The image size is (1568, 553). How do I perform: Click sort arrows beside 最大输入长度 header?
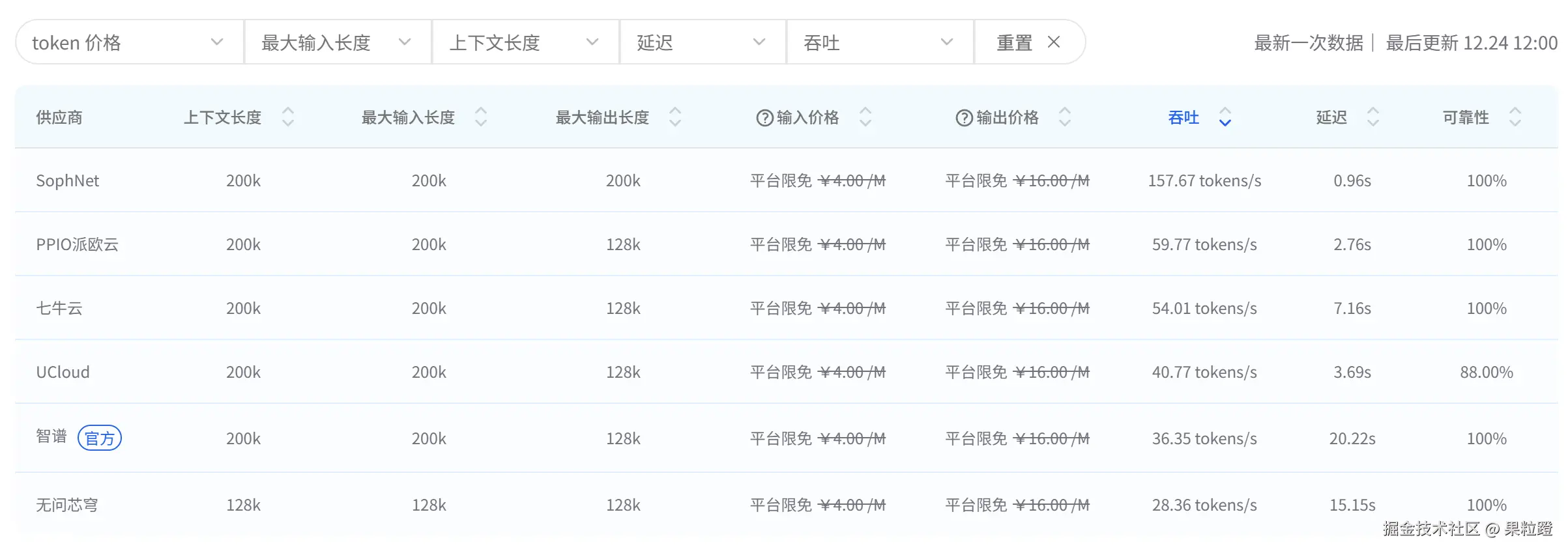(481, 117)
